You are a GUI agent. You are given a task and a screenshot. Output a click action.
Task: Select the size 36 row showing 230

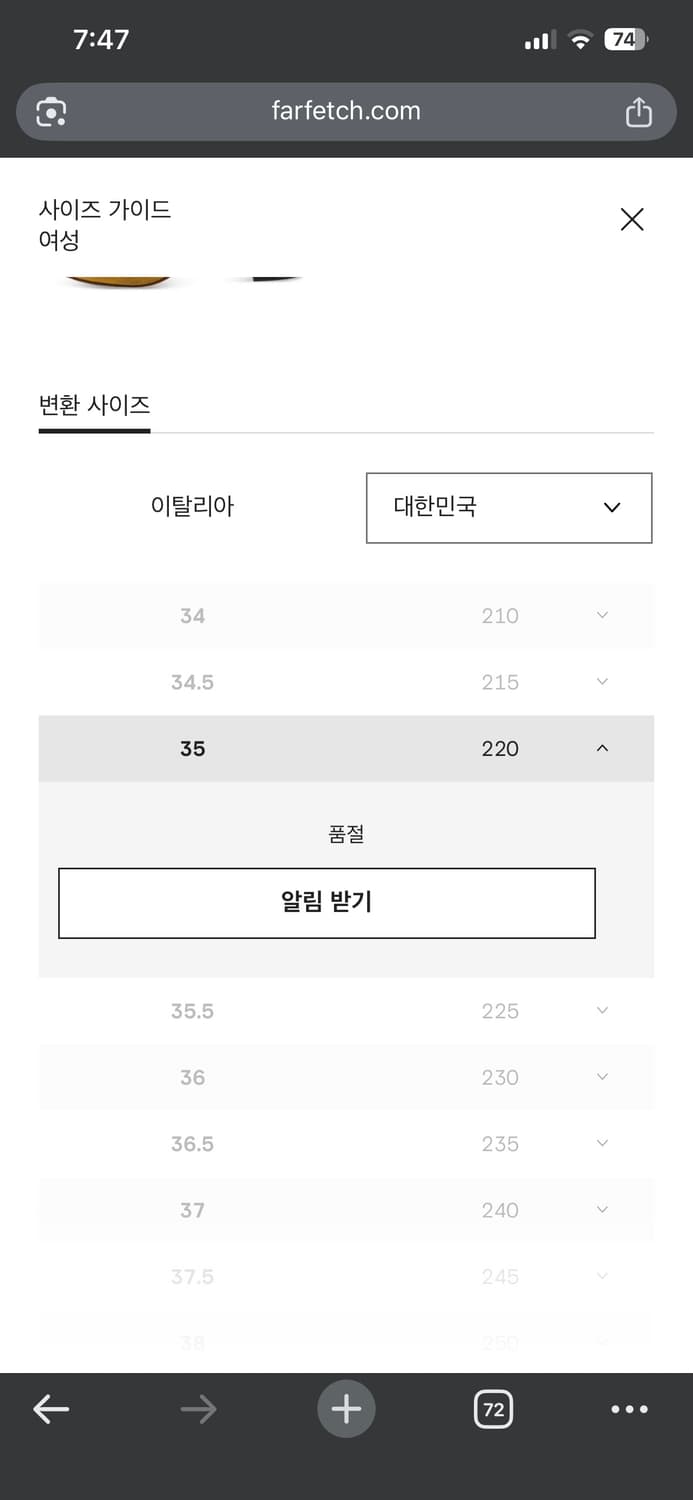point(346,1077)
